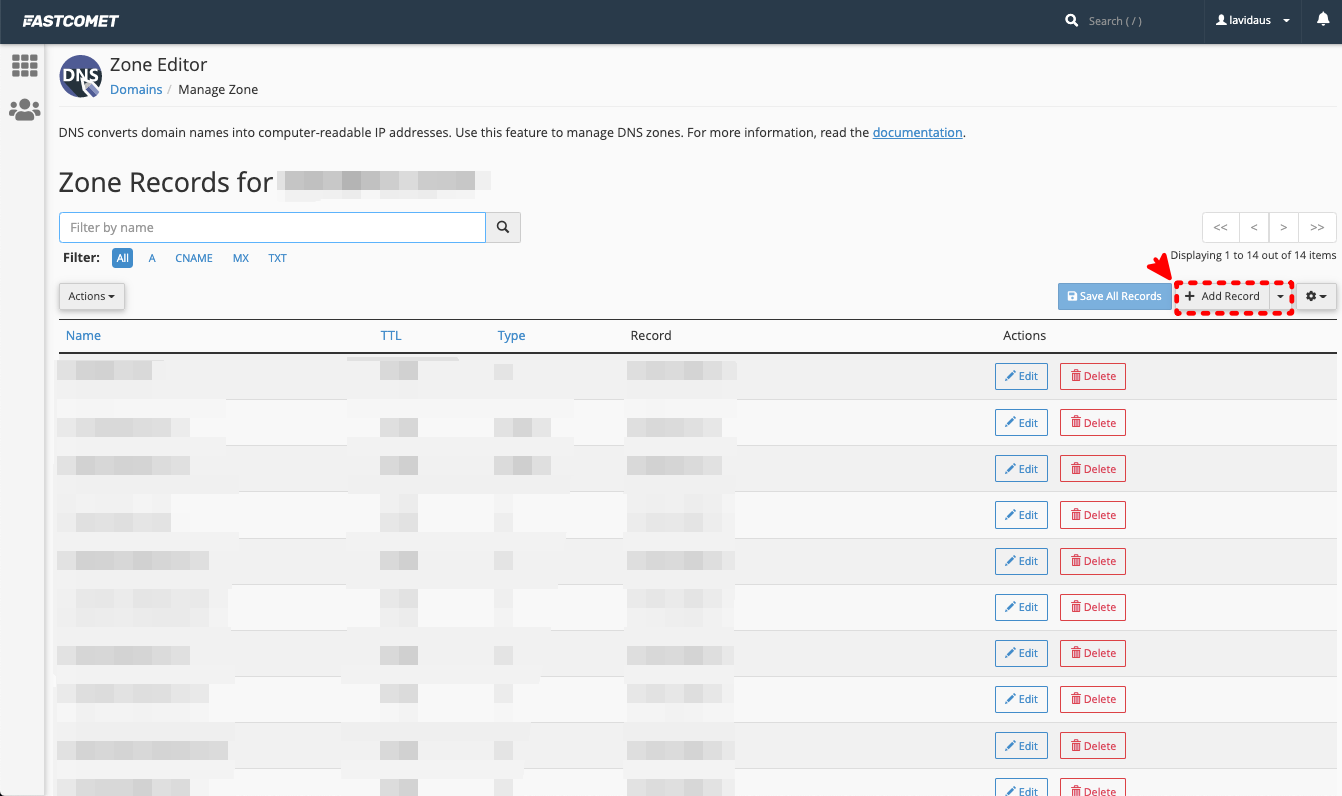Open the notifications bell
Image resolution: width=1342 pixels, height=796 pixels.
click(1322, 20)
